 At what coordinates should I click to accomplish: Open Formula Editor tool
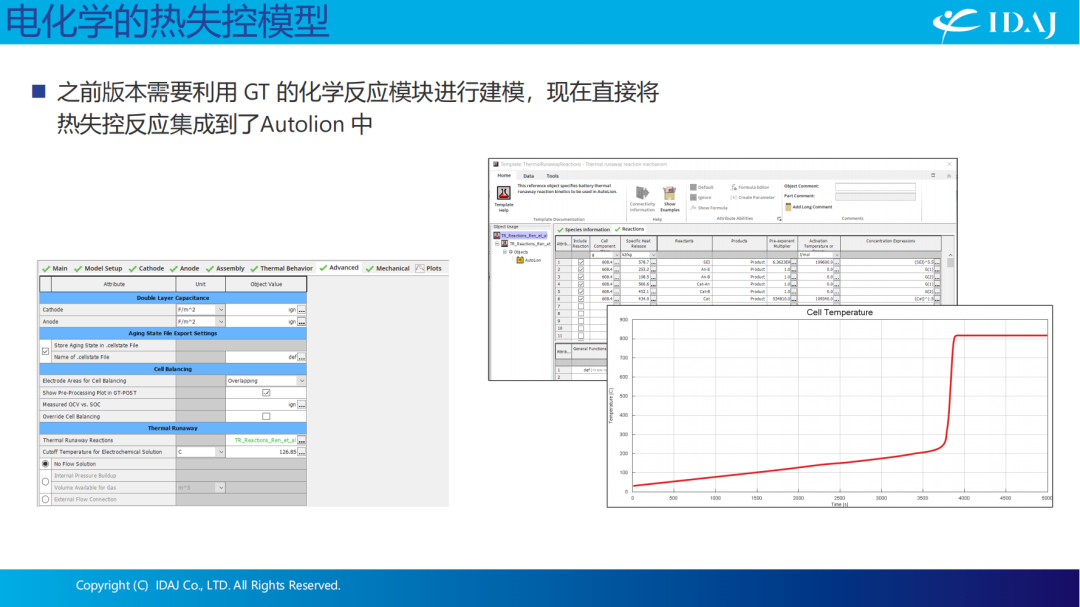coord(750,187)
